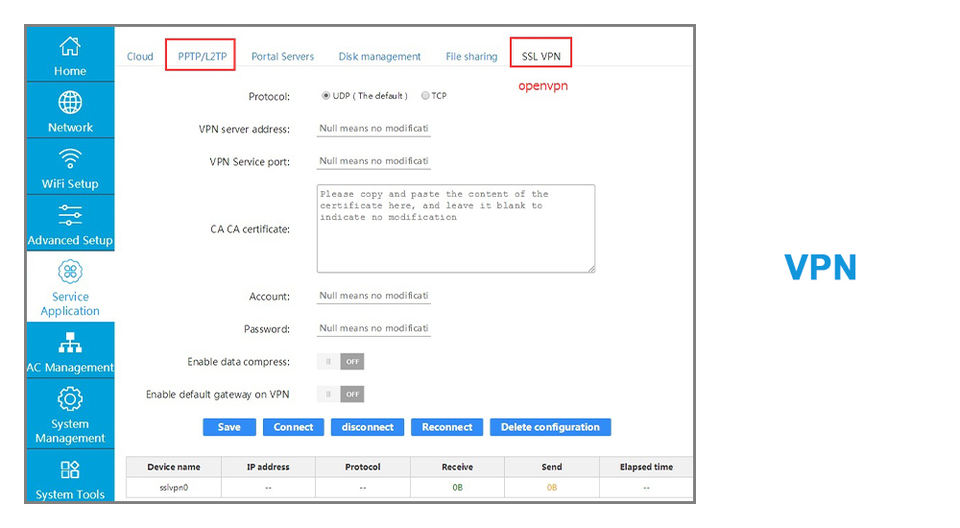960x528 pixels.
Task: Click the orange 0B Send value
Action: [x=552, y=488]
